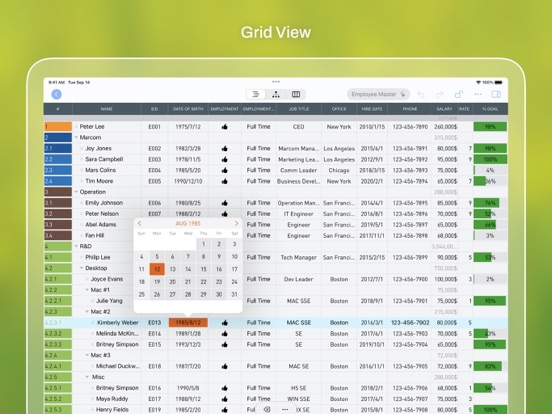The height and width of the screenshot is (414, 552).
Task: Open the Employee Master filter pill
Action: click(x=378, y=94)
